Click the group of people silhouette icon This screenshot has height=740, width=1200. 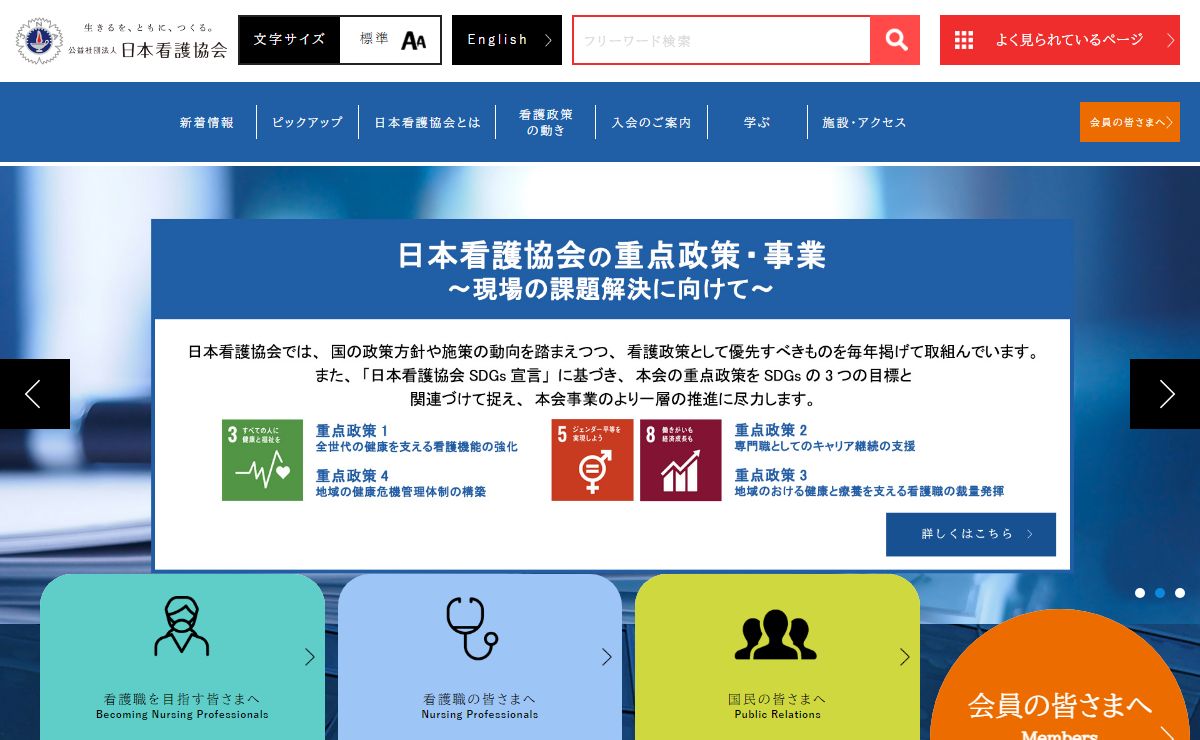point(775,634)
